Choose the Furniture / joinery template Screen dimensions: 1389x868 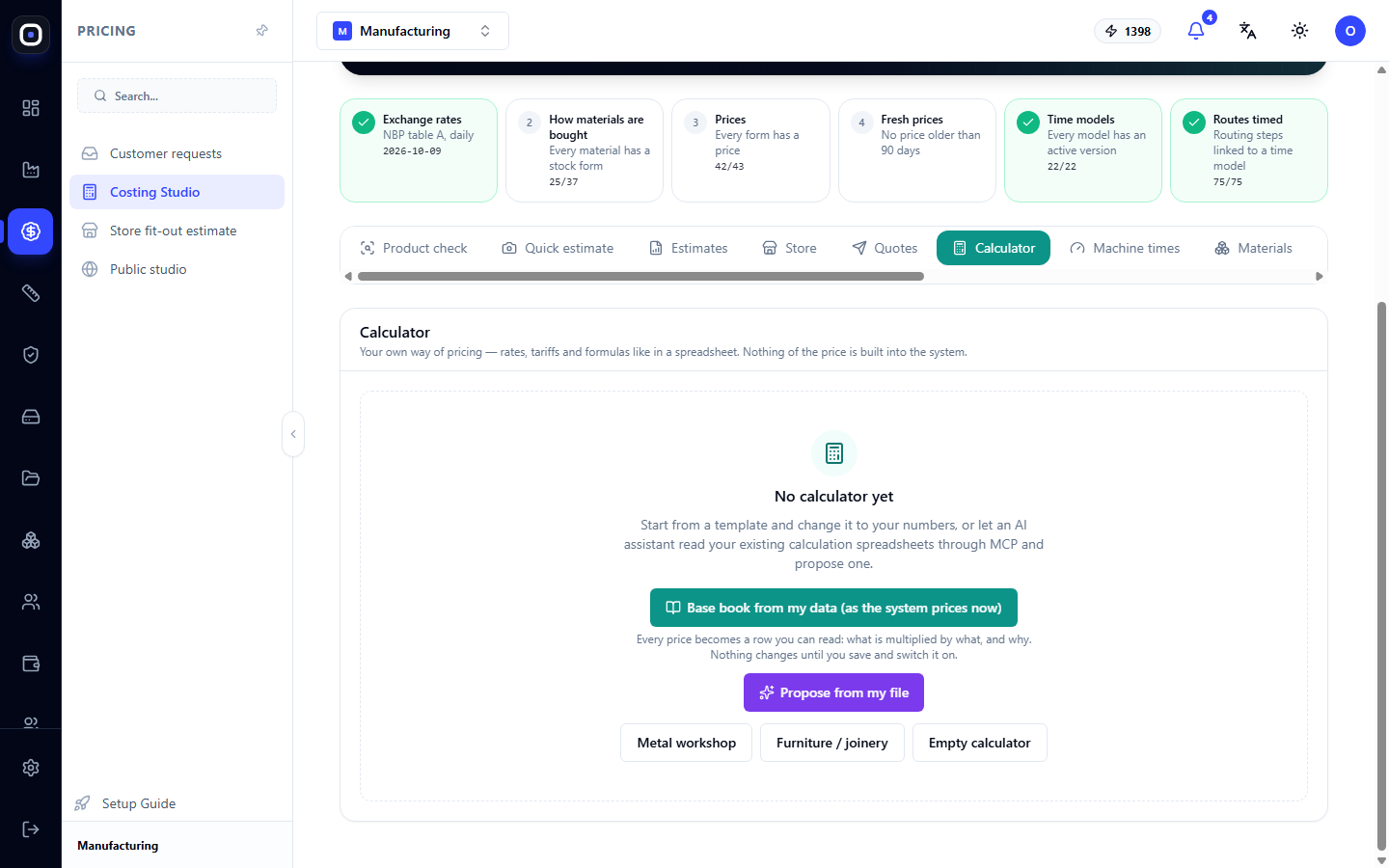tap(832, 743)
